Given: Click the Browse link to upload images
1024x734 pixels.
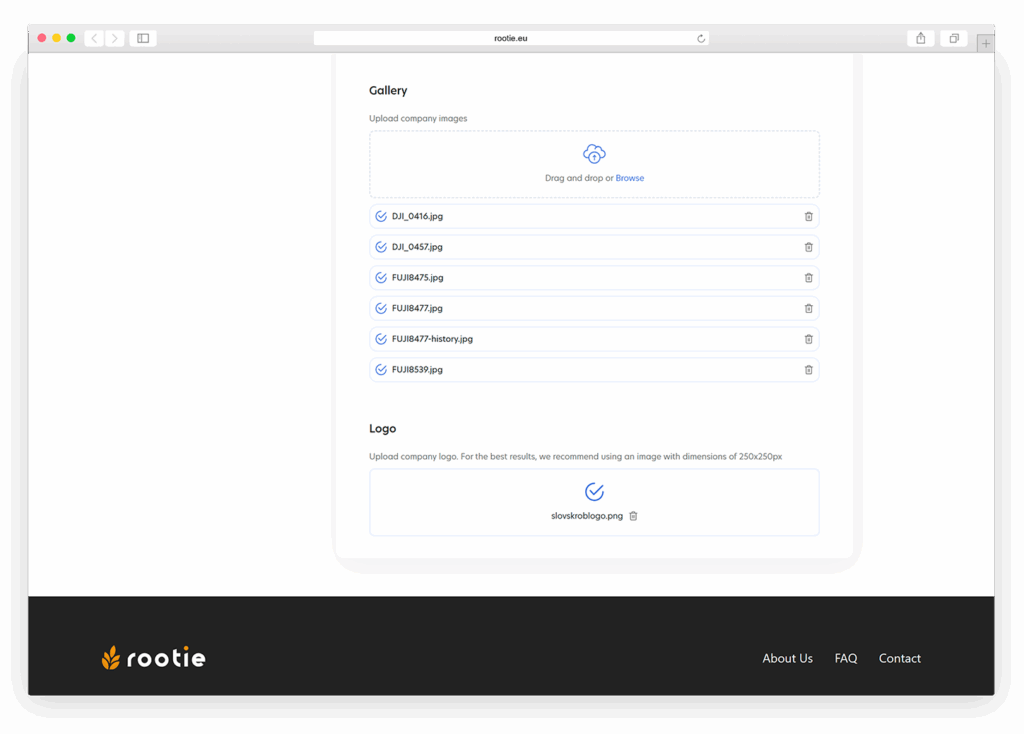Looking at the screenshot, I should point(630,178).
